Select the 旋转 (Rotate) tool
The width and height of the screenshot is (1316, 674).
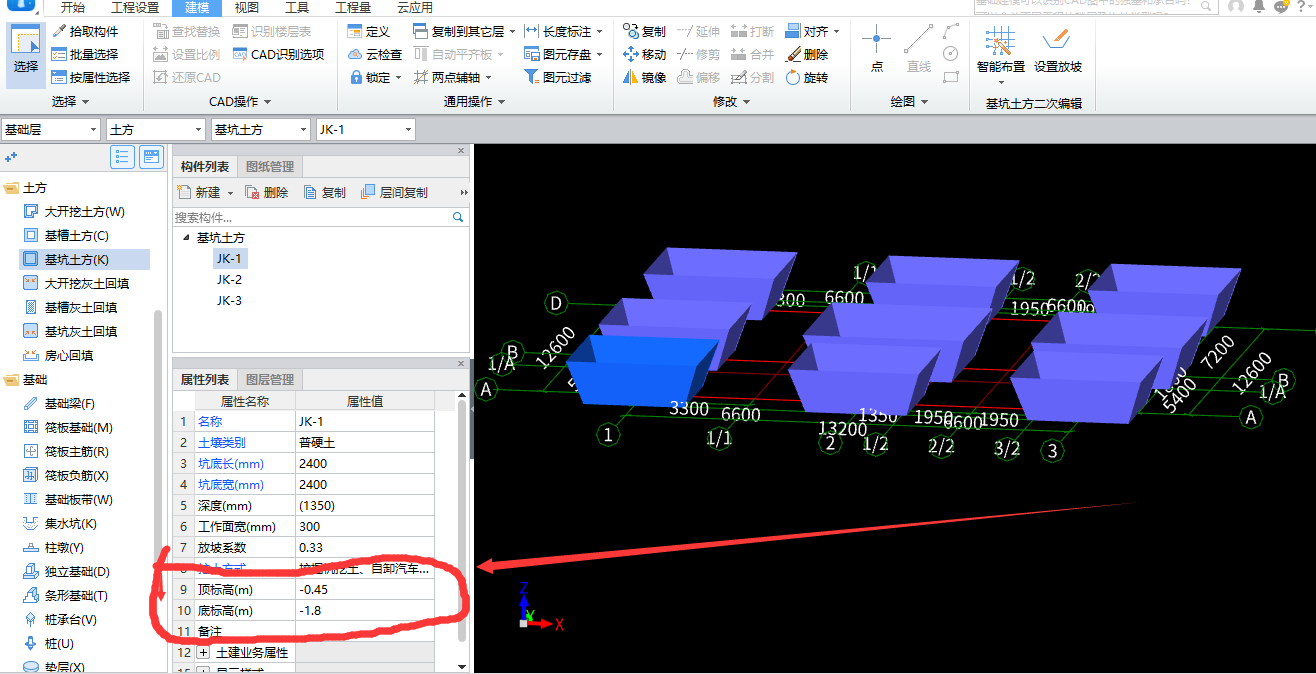pyautogui.click(x=807, y=77)
